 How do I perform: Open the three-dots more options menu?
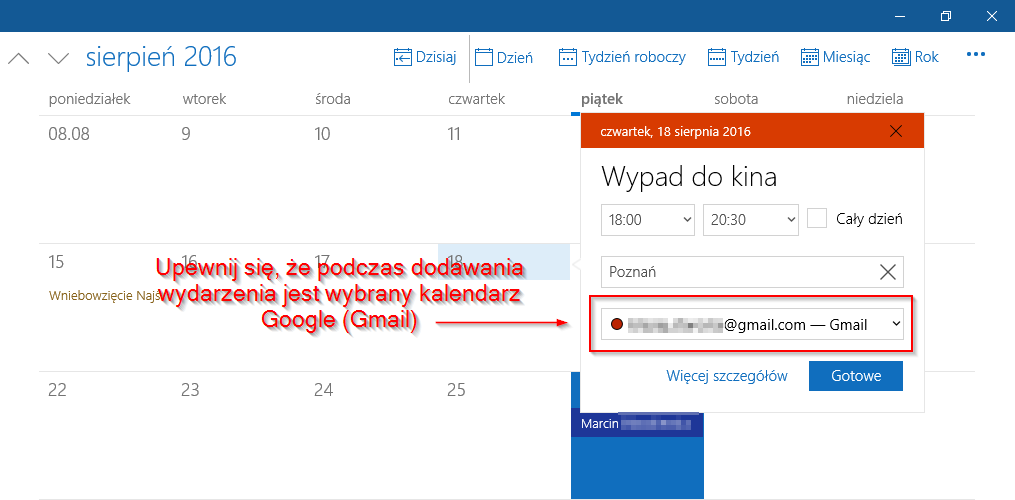976,56
